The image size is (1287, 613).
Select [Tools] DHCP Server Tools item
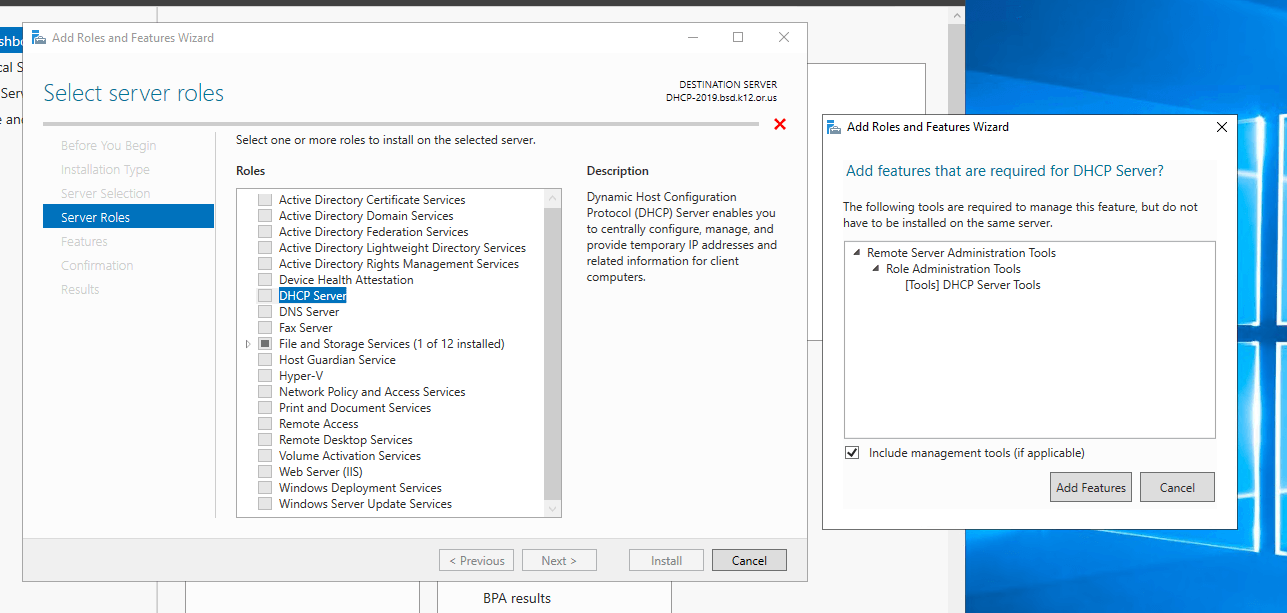(972, 285)
